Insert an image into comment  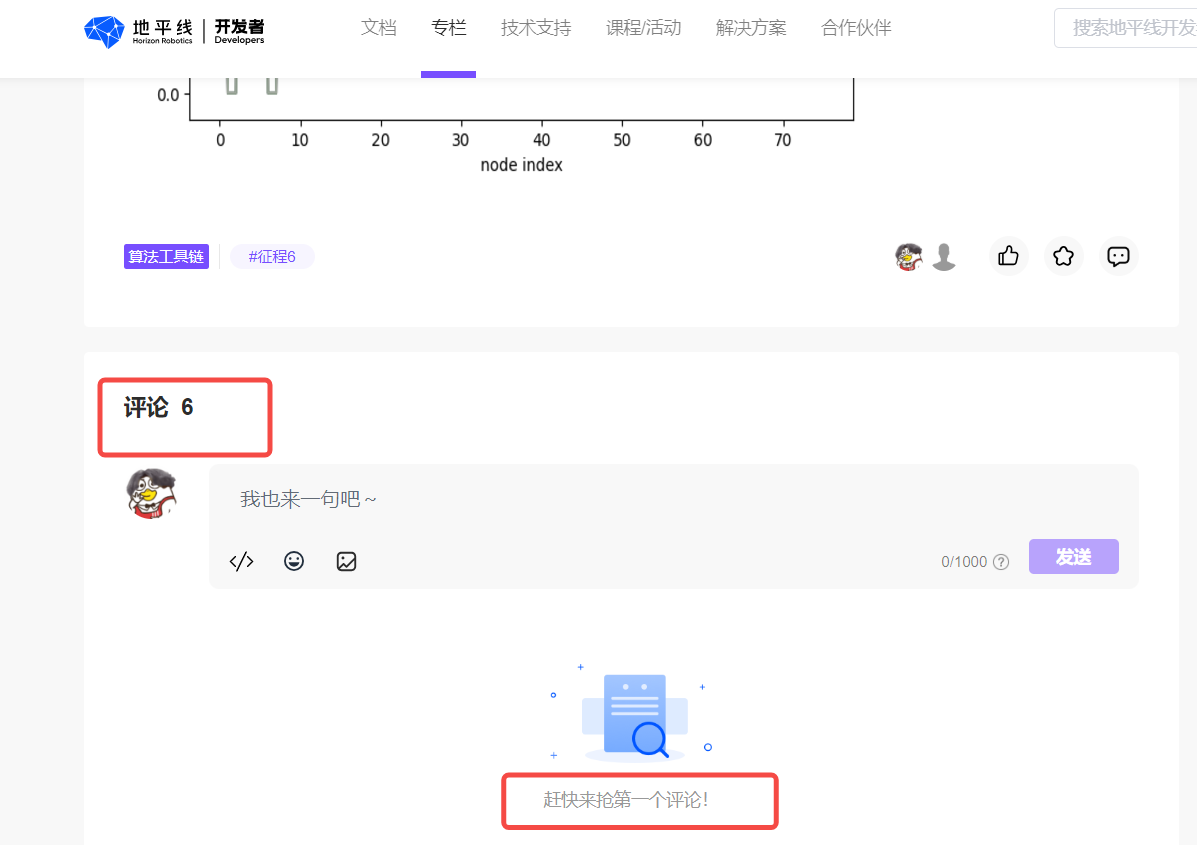click(x=346, y=561)
